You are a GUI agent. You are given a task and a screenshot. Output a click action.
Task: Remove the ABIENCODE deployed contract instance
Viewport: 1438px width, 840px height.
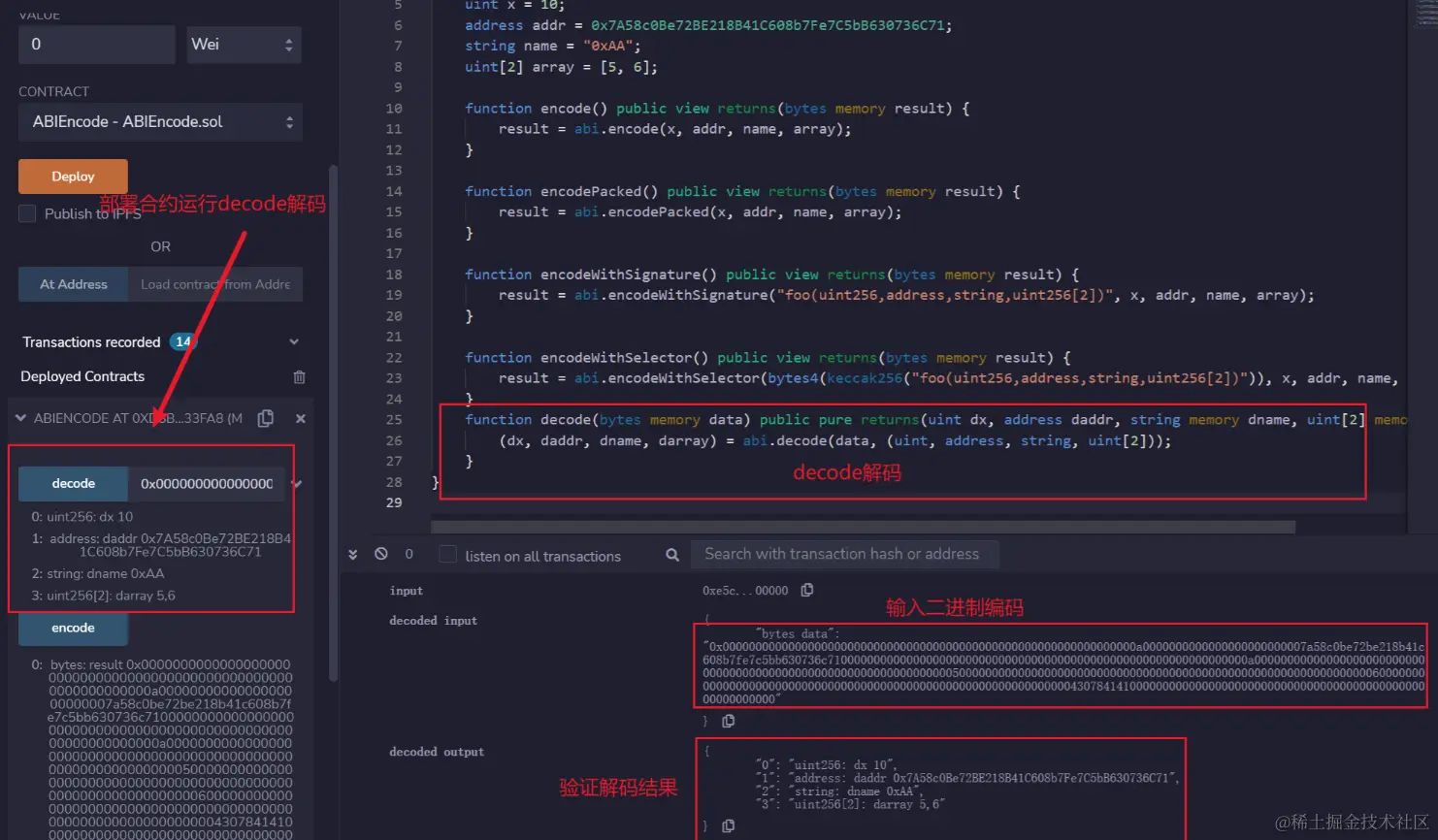point(301,418)
